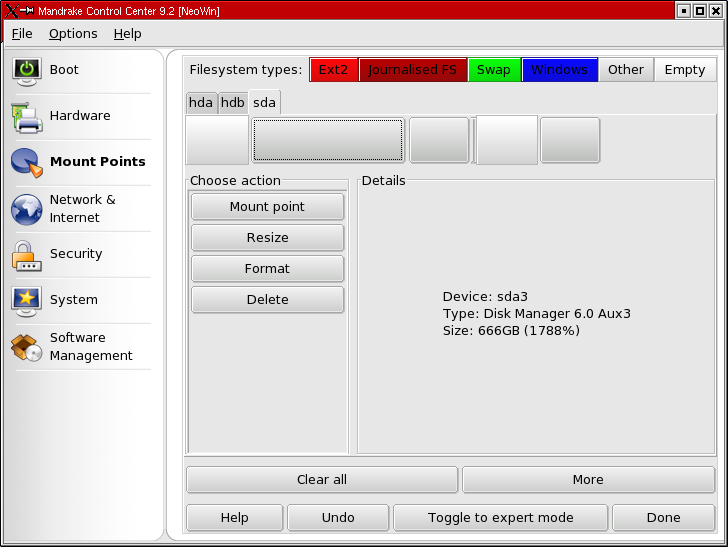Click the More button
728x547 pixels.
tap(588, 480)
